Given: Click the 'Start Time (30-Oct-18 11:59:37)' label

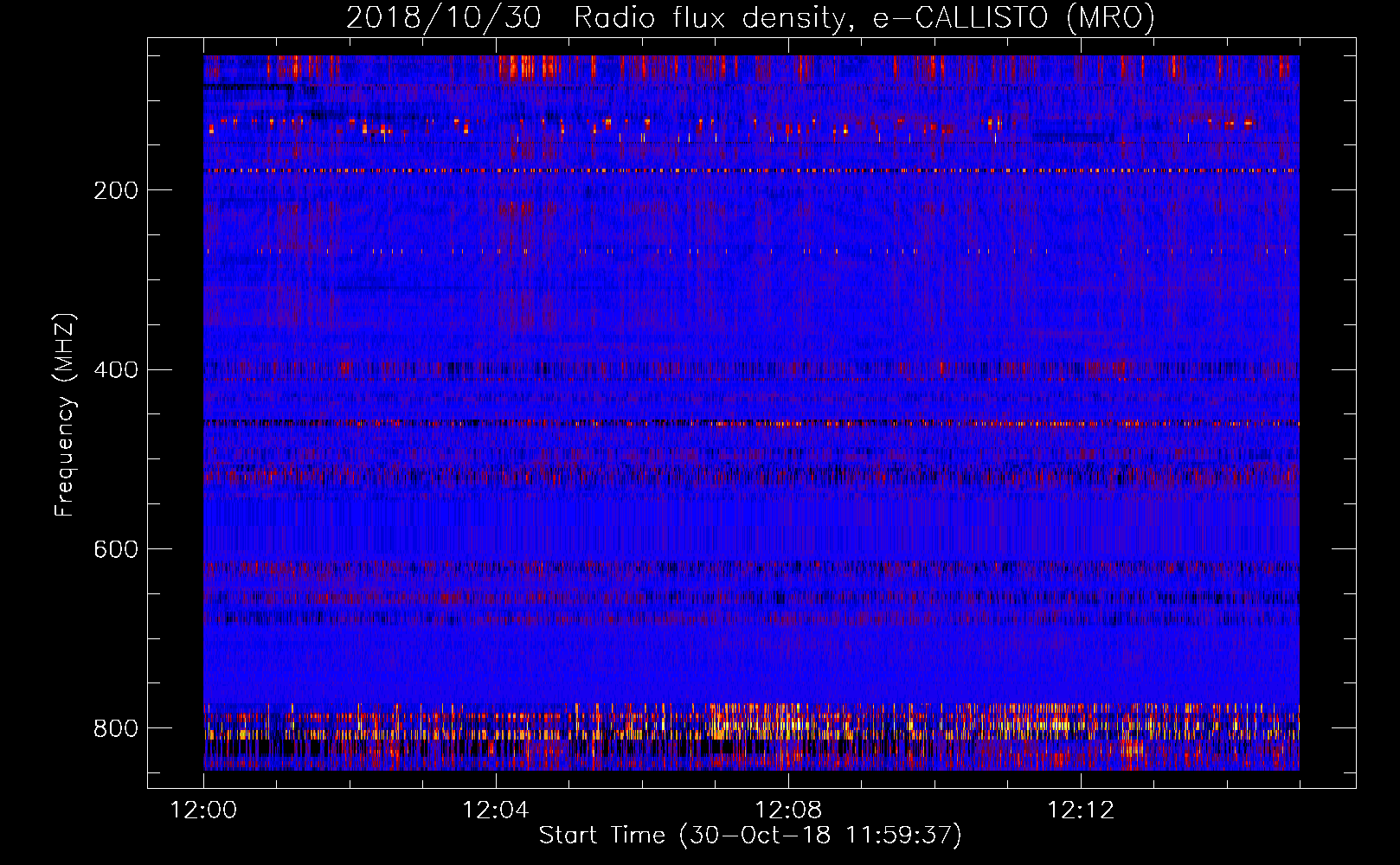Looking at the screenshot, I should point(750,836).
